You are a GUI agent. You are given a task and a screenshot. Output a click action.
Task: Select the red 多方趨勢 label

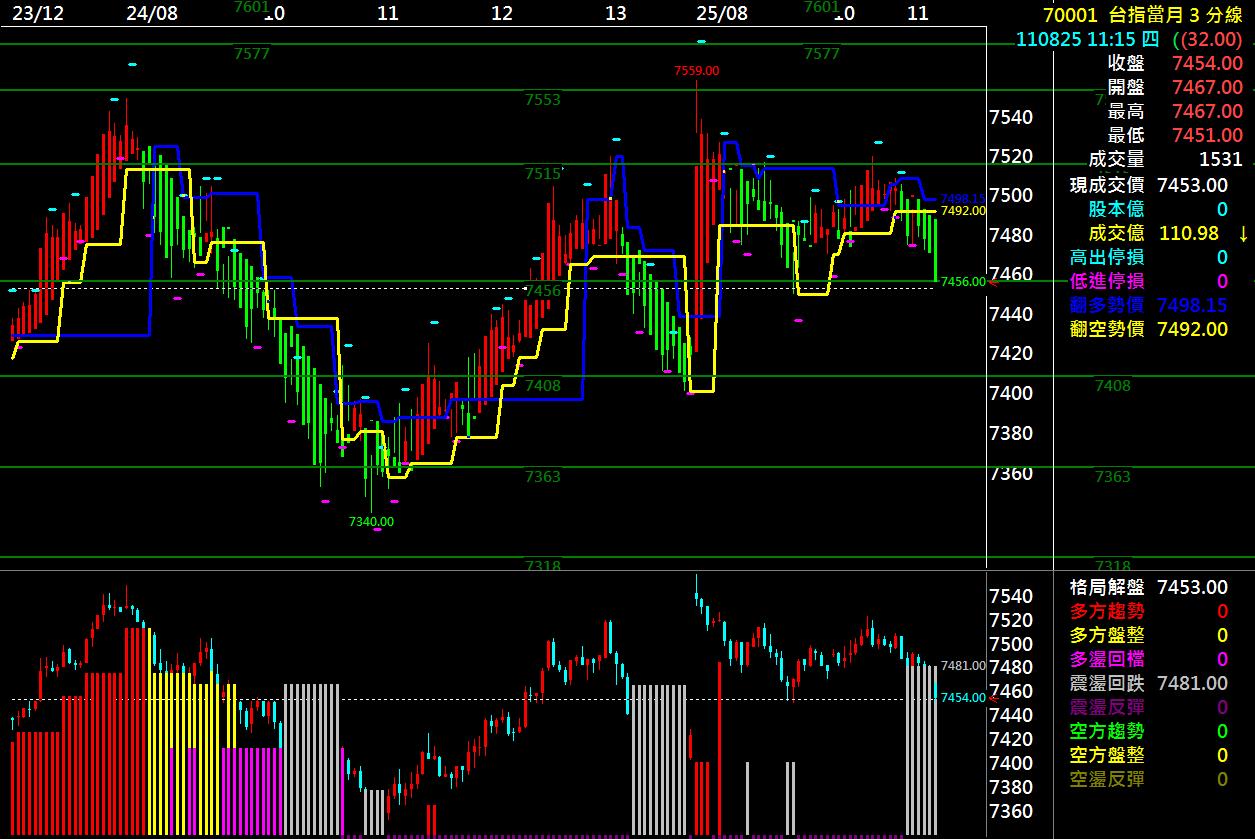tap(1107, 611)
